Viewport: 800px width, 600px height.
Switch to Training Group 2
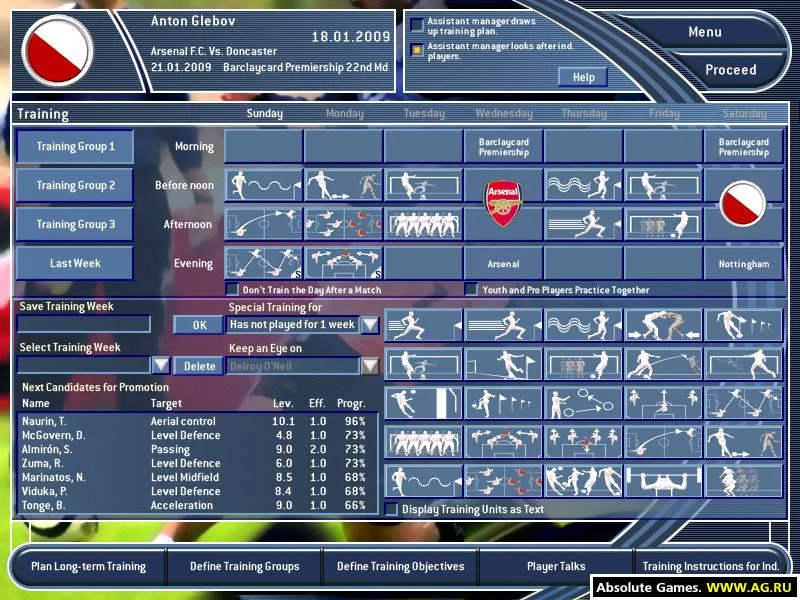(75, 185)
